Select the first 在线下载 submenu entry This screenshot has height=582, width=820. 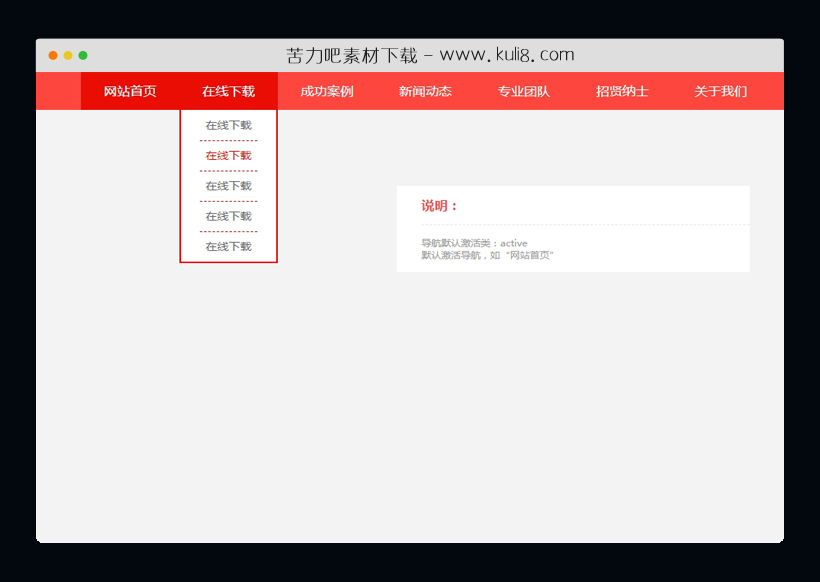(x=228, y=125)
